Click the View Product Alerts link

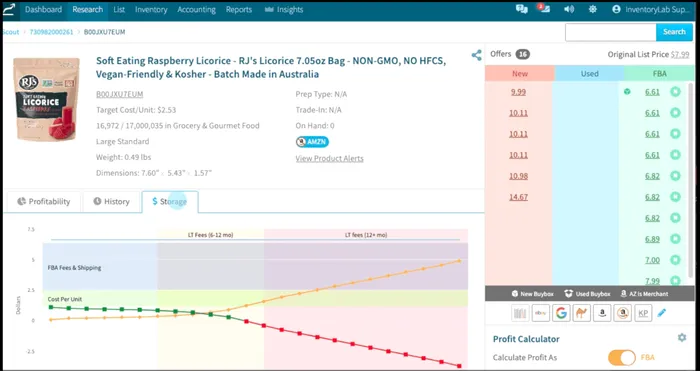tap(329, 158)
